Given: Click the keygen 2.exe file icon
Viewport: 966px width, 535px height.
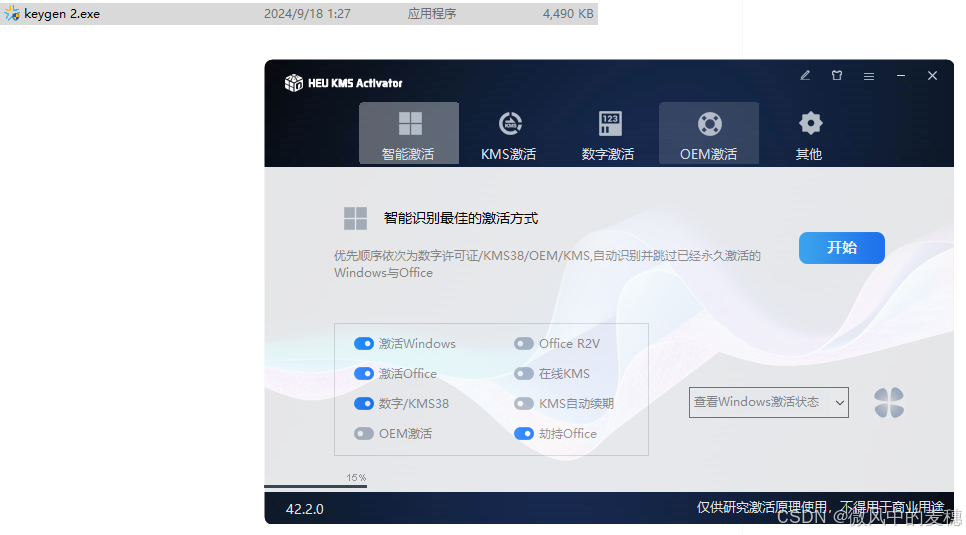Looking at the screenshot, I should click(x=12, y=14).
